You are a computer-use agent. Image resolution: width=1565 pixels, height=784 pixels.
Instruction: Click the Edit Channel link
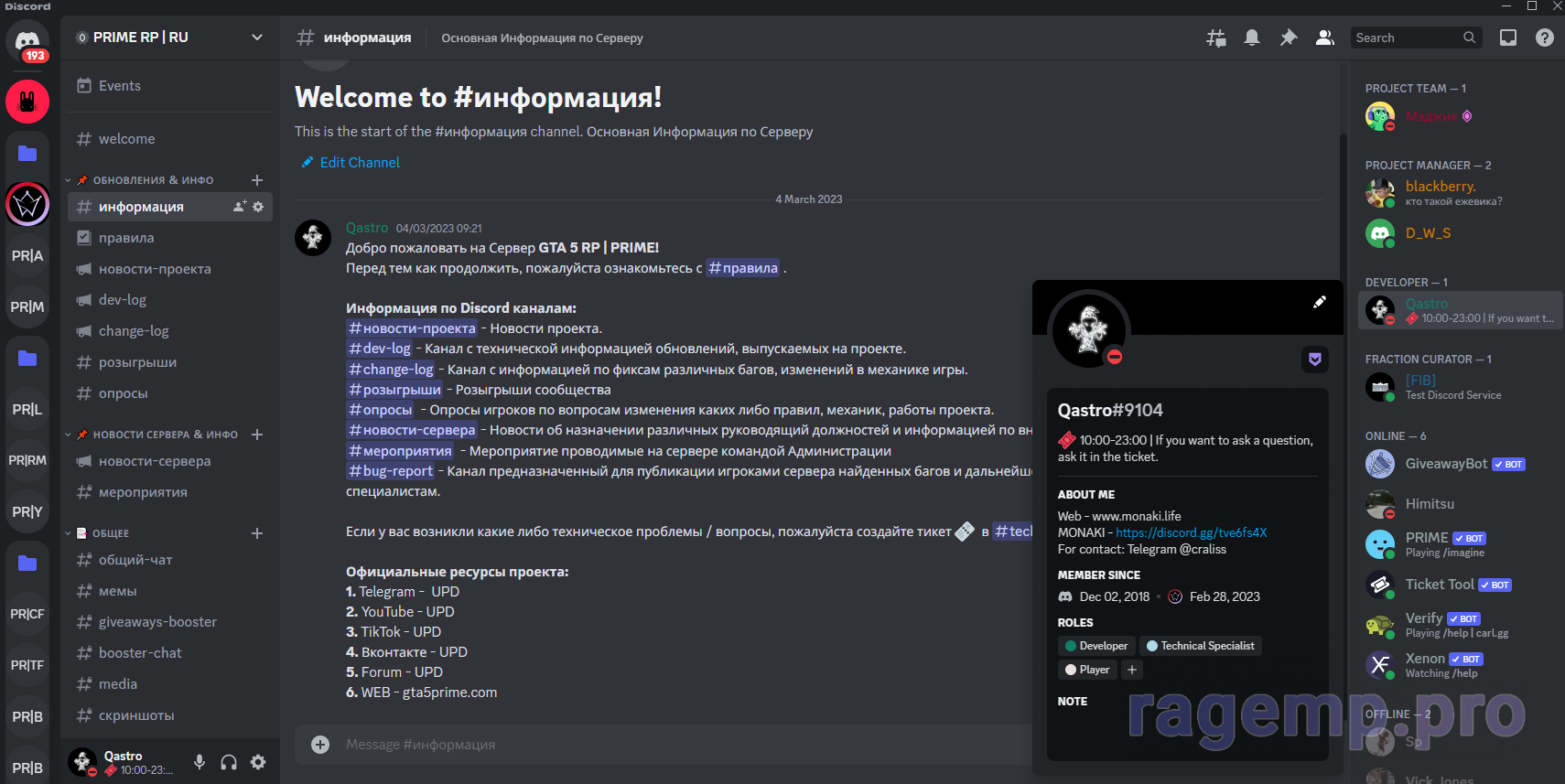[351, 163]
